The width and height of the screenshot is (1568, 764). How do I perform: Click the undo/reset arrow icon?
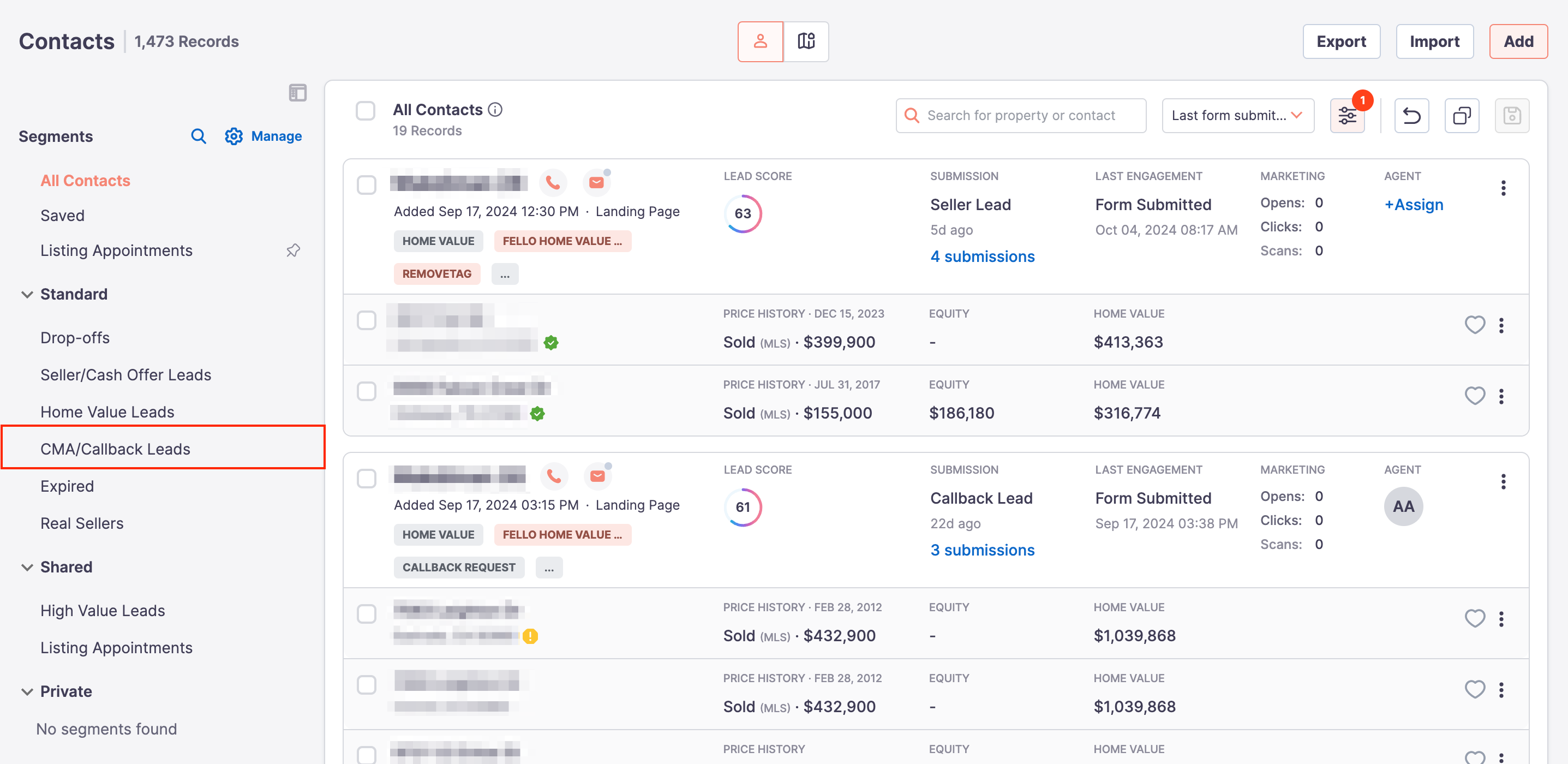(1411, 115)
